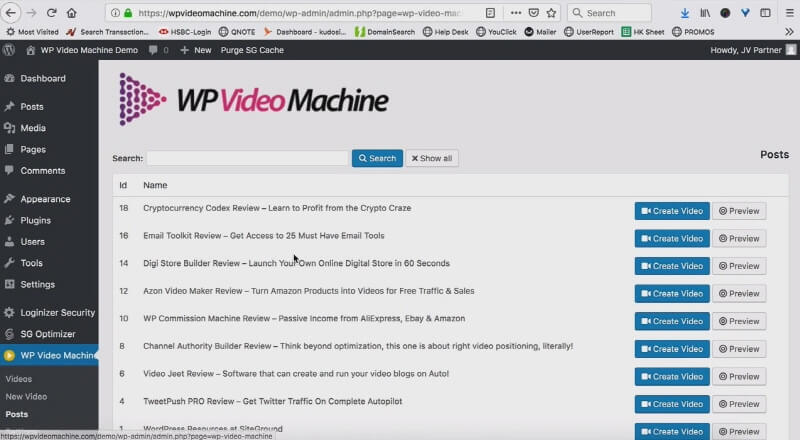Preview the TweetPush PRO Review post
The width and height of the screenshot is (800, 440).
click(739, 404)
